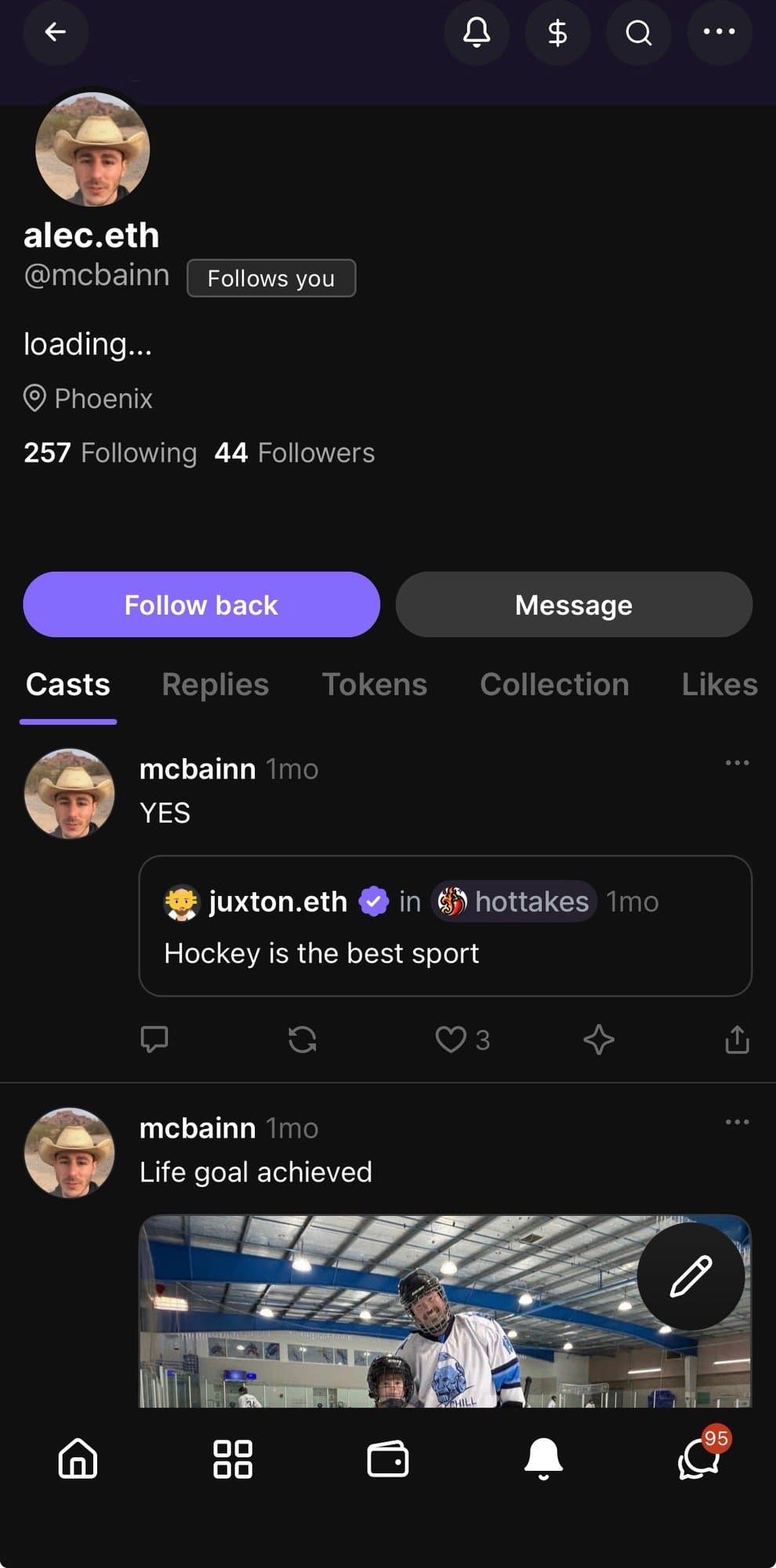Open the profile notification bell at top
This screenshot has height=1568, width=776.
477,32
